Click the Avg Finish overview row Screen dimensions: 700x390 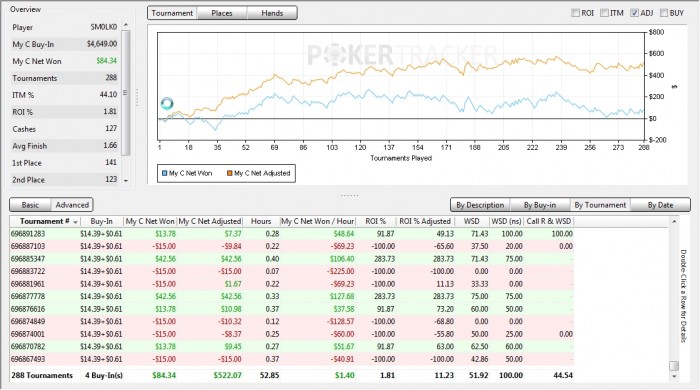coord(65,146)
